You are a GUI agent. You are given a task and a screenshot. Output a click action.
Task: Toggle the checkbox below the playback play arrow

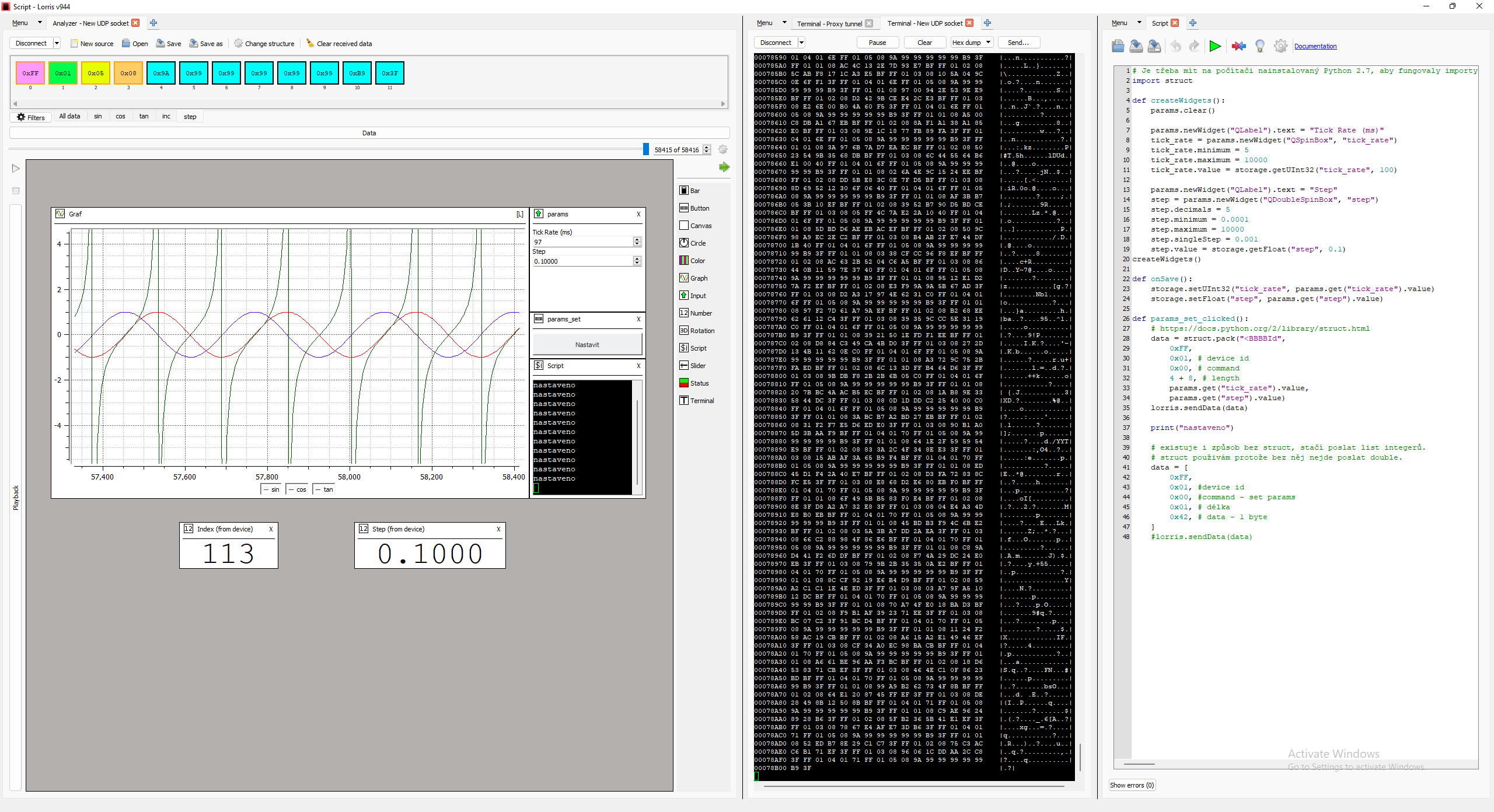(16, 191)
